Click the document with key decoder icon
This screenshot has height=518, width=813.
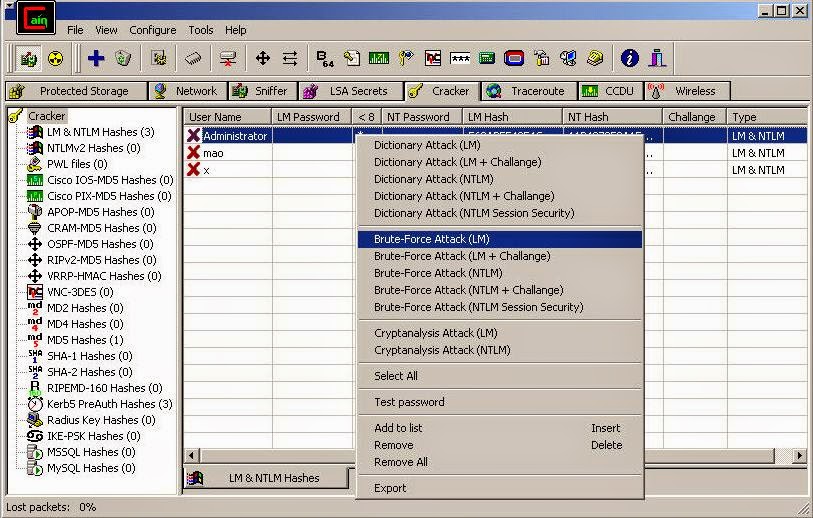[x=352, y=58]
